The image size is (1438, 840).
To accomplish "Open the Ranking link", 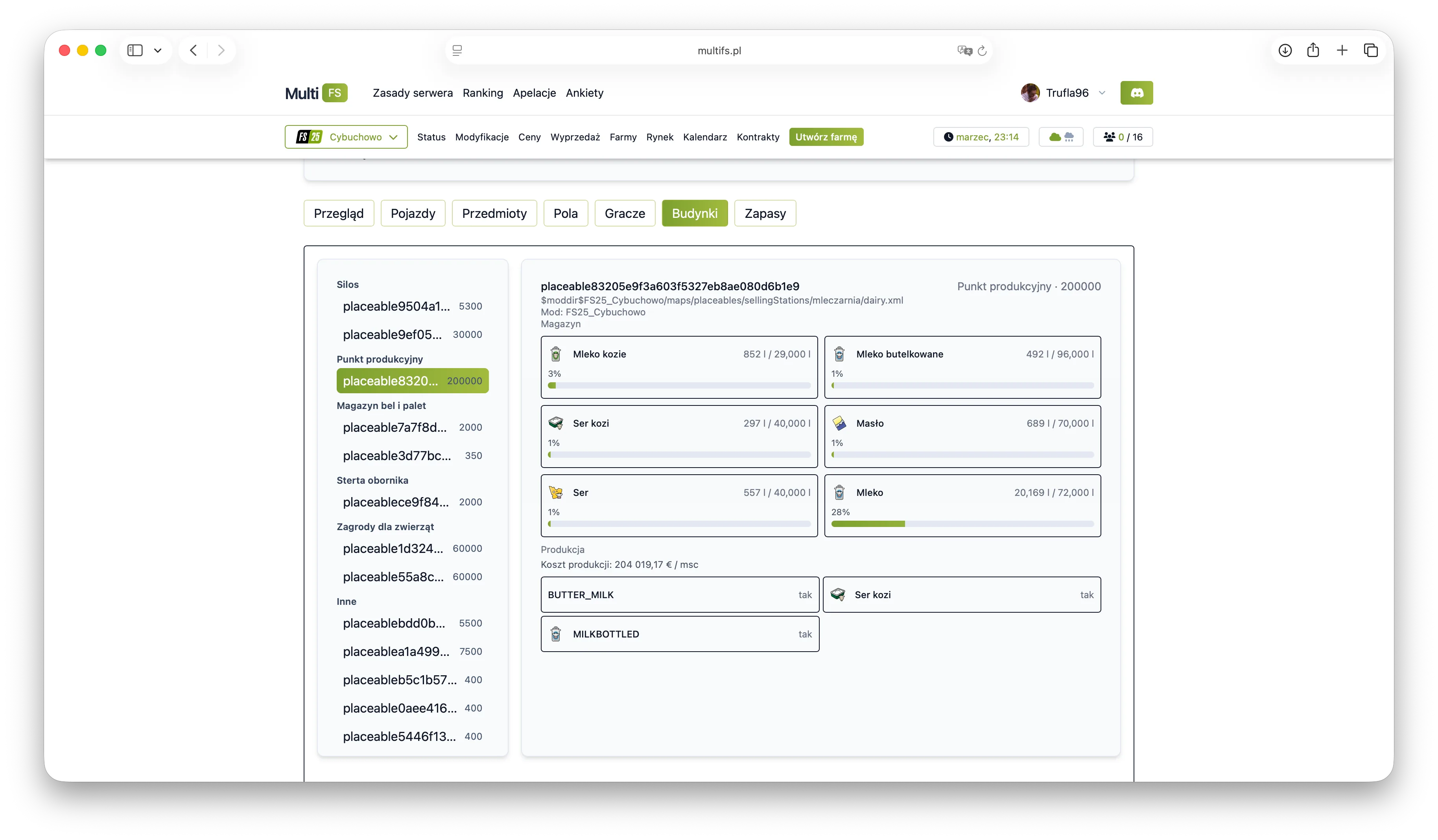I will [x=483, y=93].
